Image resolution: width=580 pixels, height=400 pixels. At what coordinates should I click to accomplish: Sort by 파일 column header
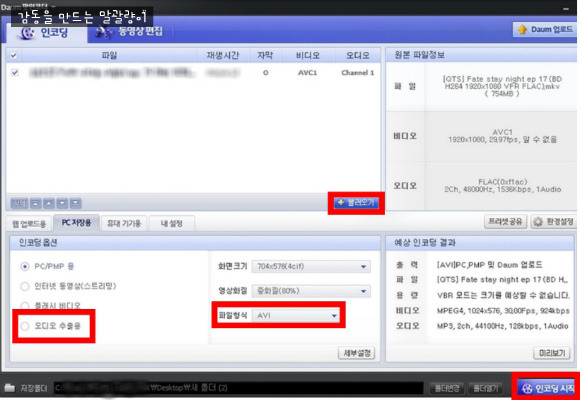click(109, 56)
